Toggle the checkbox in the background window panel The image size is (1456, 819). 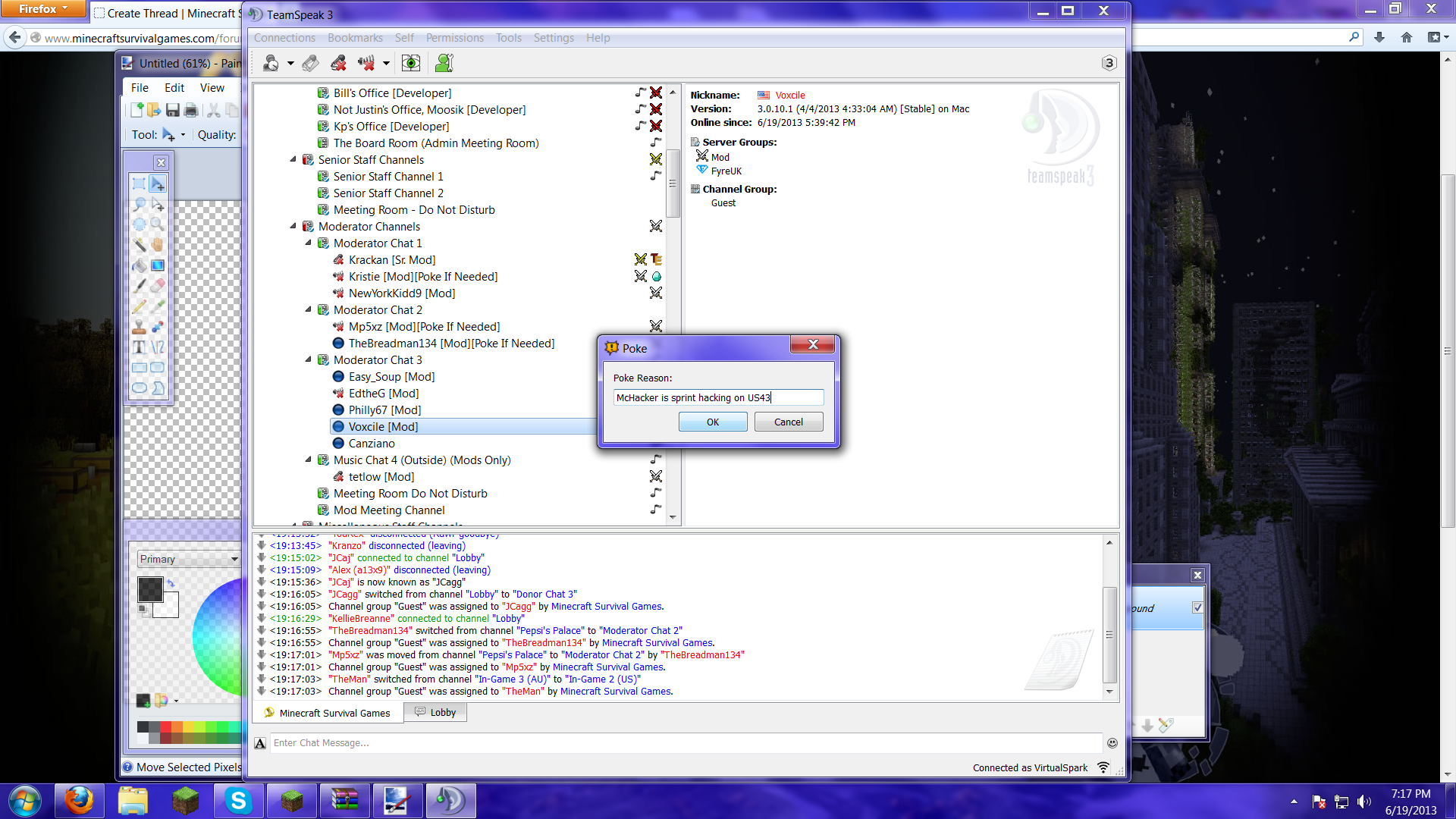tap(1197, 607)
